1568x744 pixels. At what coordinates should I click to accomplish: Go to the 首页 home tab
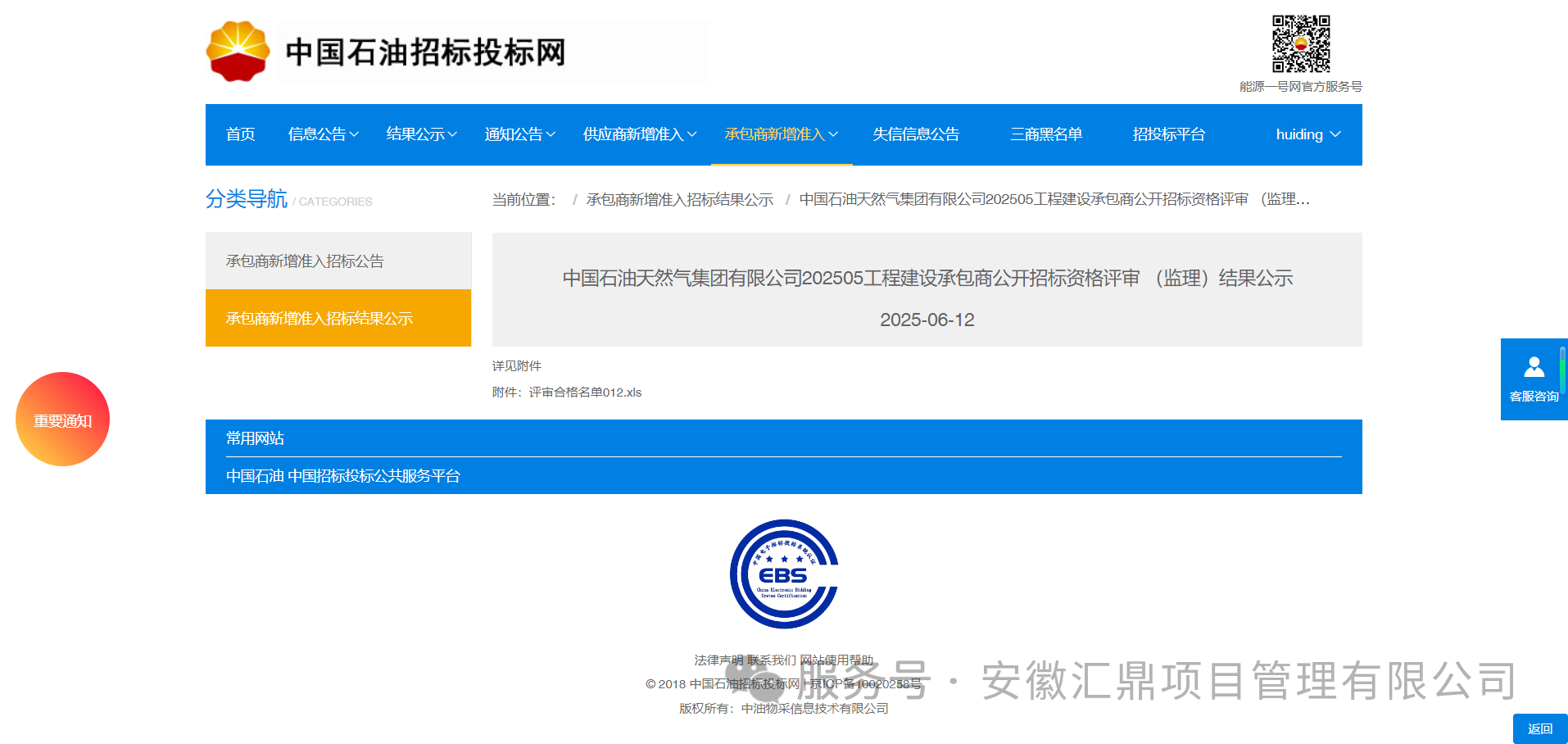click(x=240, y=134)
